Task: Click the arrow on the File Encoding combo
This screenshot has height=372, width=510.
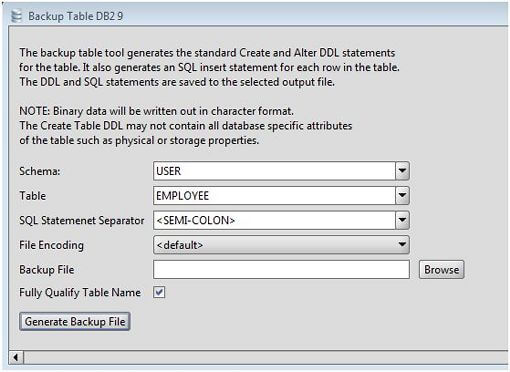Action: 402,245
